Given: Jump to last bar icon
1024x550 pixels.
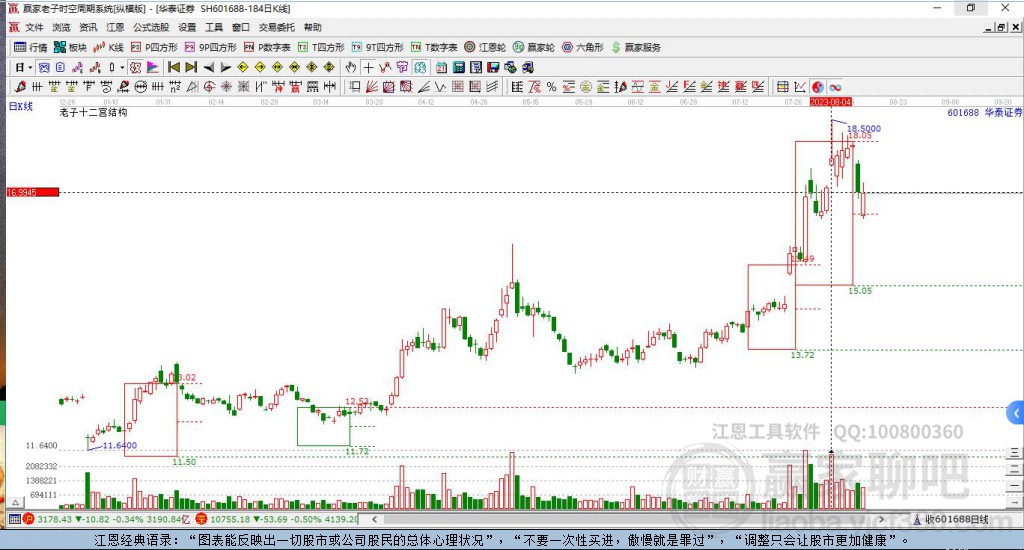Looking at the screenshot, I should click(x=191, y=67).
